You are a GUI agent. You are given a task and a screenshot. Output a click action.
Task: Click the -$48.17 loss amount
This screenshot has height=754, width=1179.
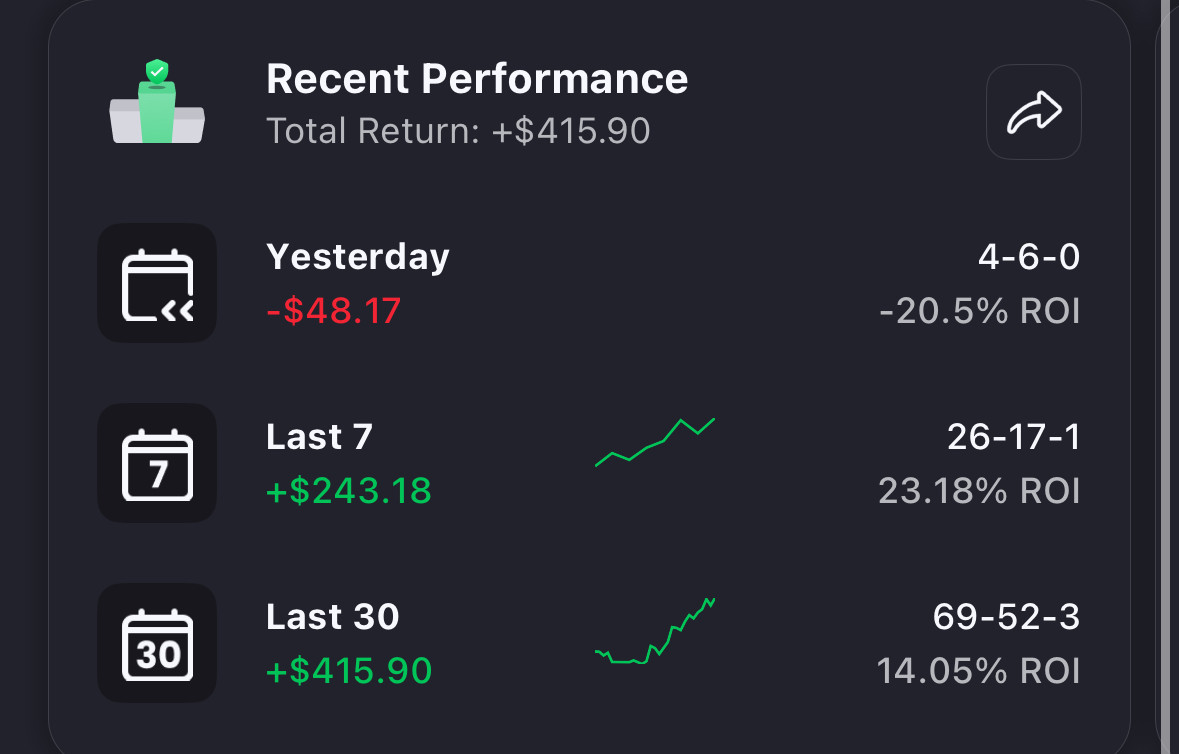333,311
